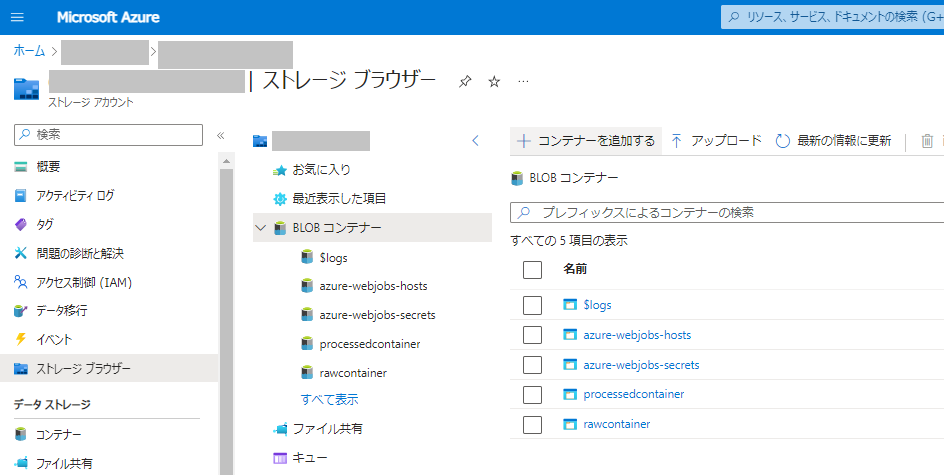Open 問題の診断と解決 menu item
This screenshot has height=475, width=944.
[80, 253]
